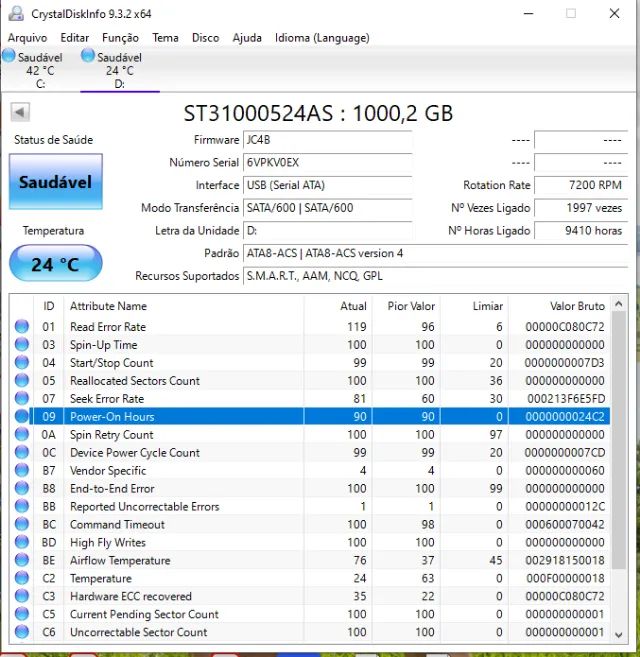640x657 pixels.
Task: Open the Idioma (Language) menu
Action: 322,38
